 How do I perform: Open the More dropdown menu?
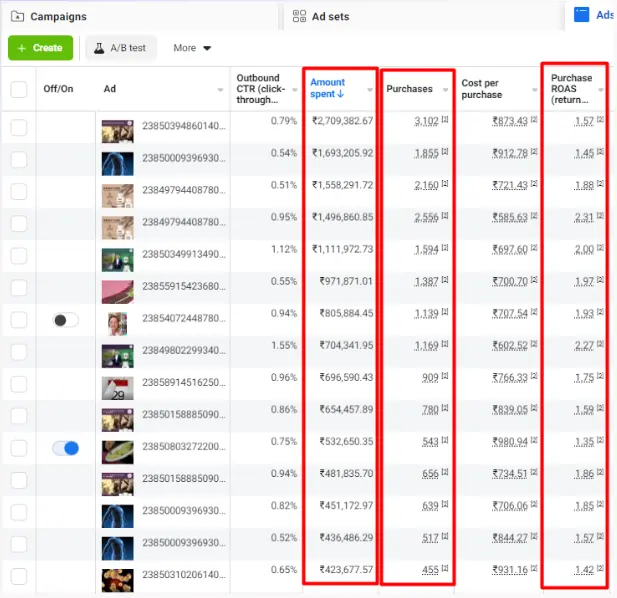192,48
